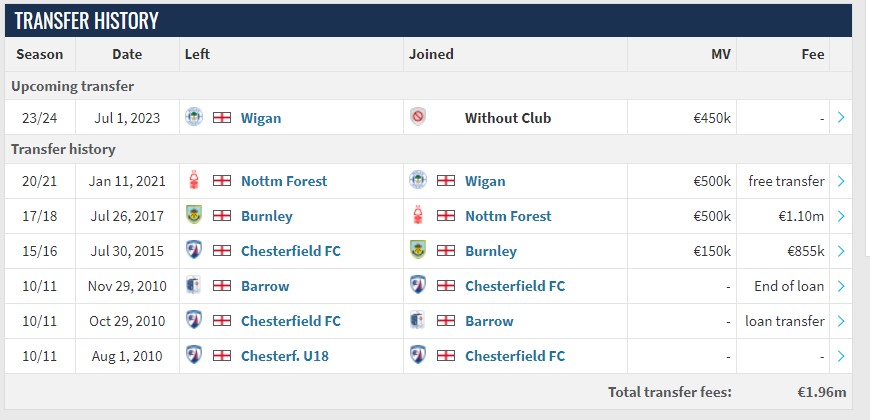This screenshot has width=870, height=420.
Task: Click Nottm Forest crest in Jan 2021 row
Action: tap(194, 180)
